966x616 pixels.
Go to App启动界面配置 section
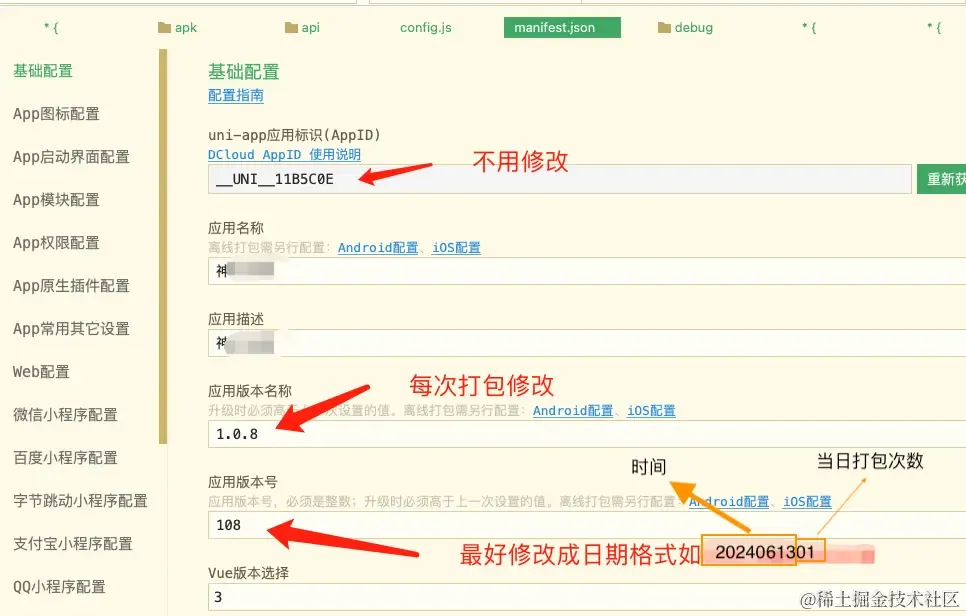point(71,157)
